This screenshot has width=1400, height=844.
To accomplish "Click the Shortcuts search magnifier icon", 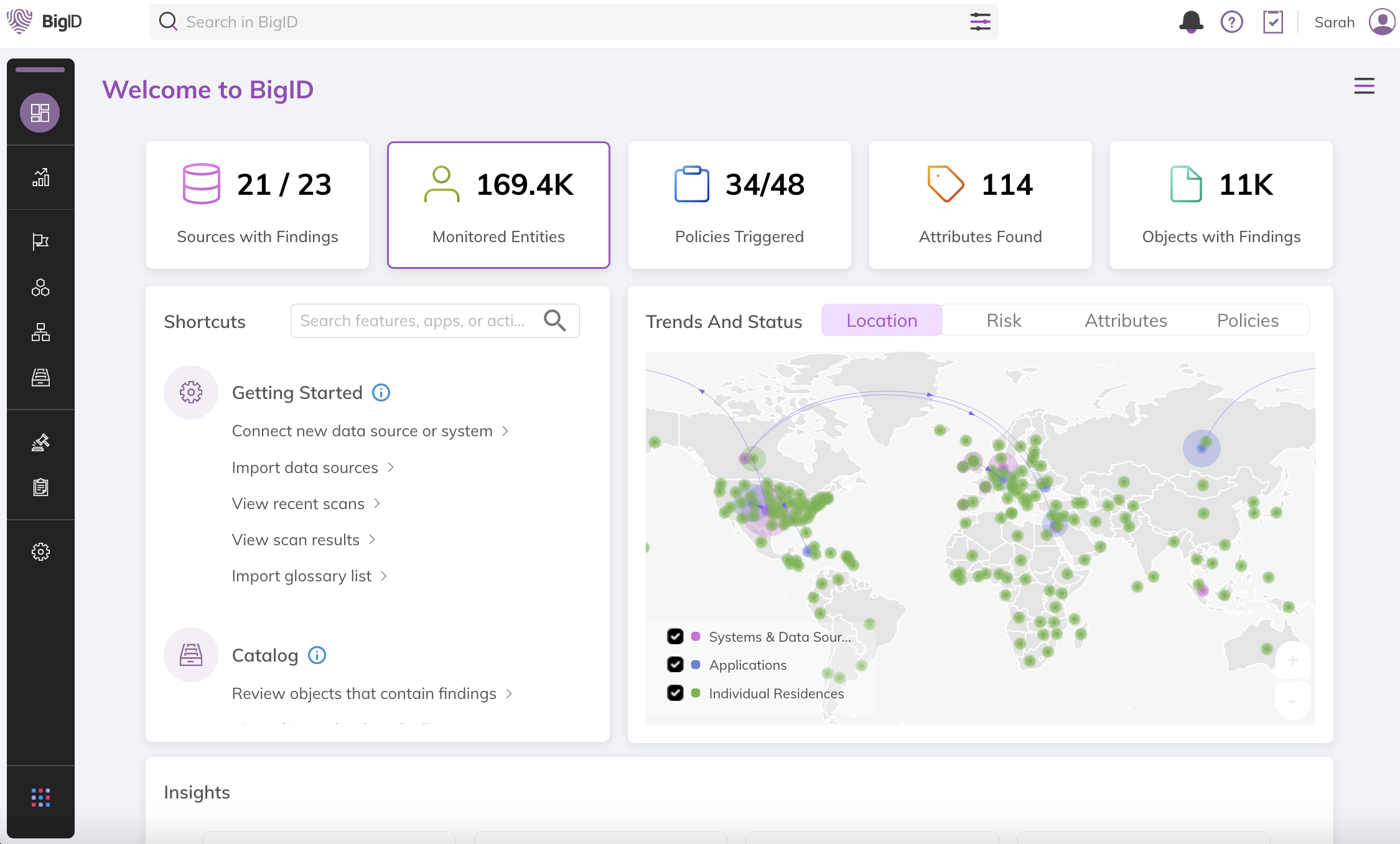I will click(x=554, y=321).
